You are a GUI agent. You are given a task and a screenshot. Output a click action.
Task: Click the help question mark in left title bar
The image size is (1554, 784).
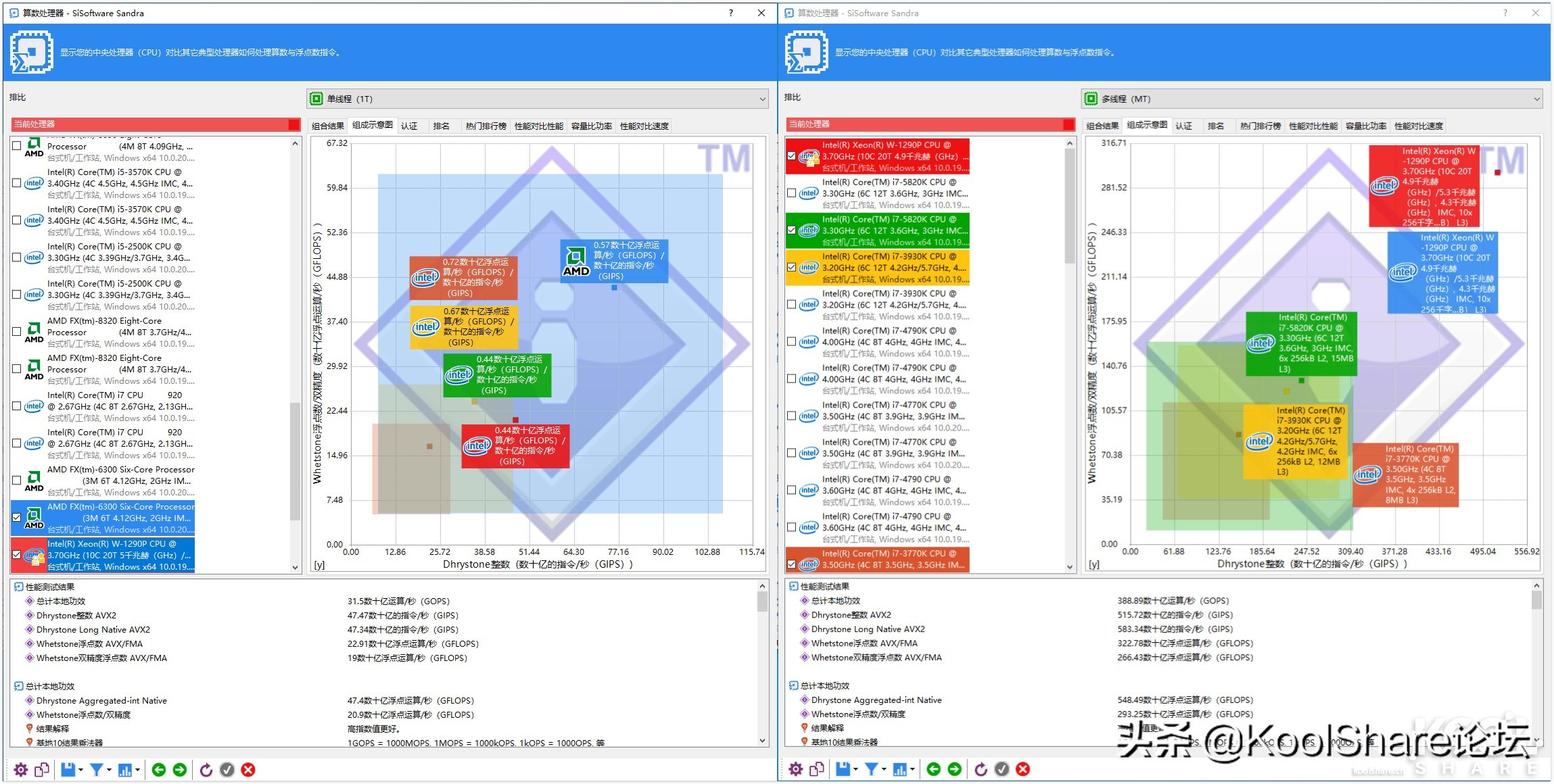pyautogui.click(x=730, y=13)
